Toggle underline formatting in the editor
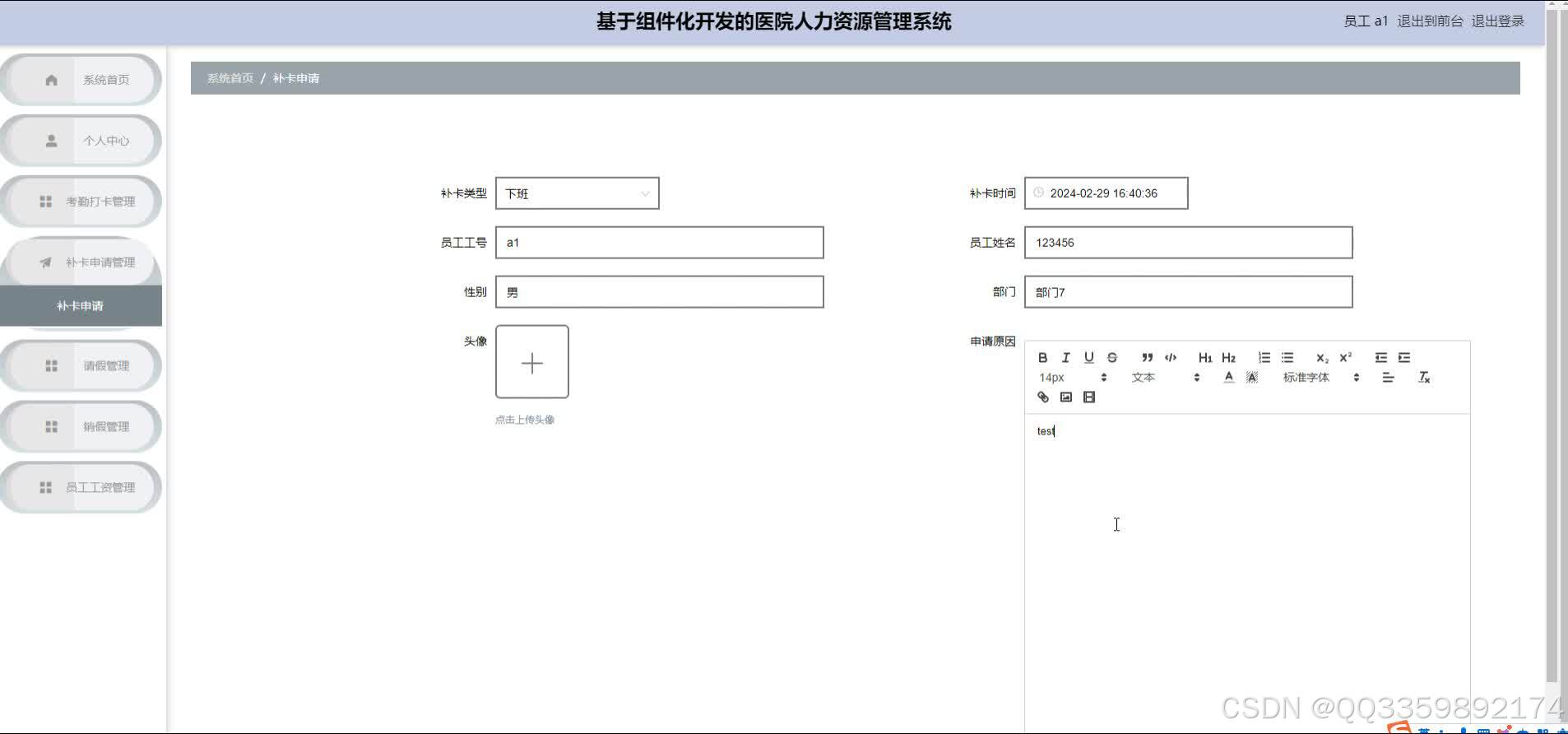The width and height of the screenshot is (1568, 734). click(x=1088, y=358)
